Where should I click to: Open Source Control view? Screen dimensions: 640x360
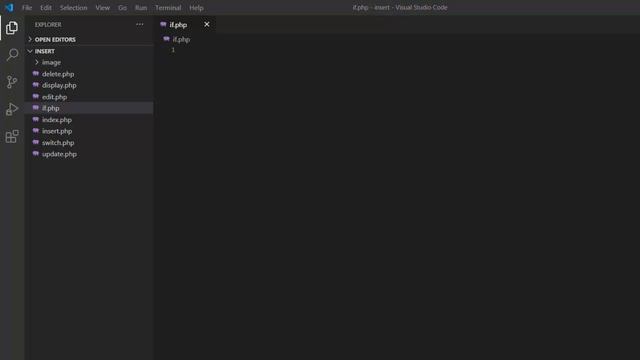(12, 82)
